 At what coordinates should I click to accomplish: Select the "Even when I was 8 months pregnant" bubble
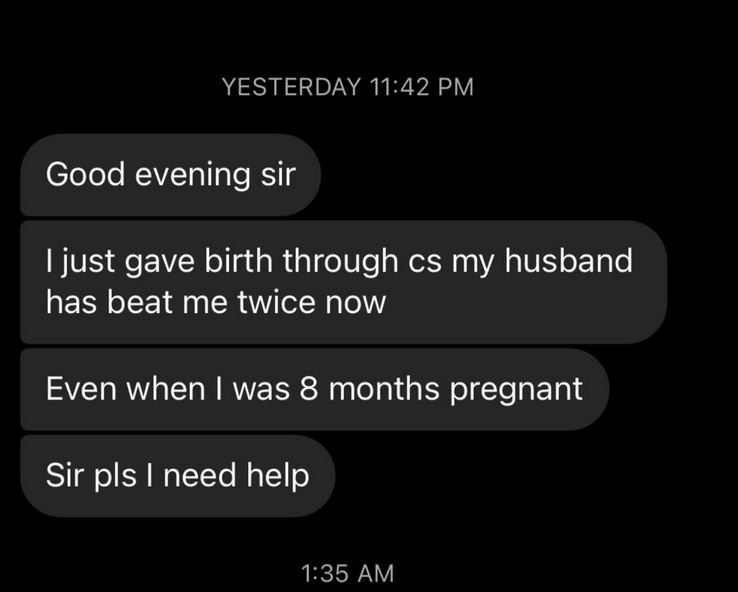[315, 389]
